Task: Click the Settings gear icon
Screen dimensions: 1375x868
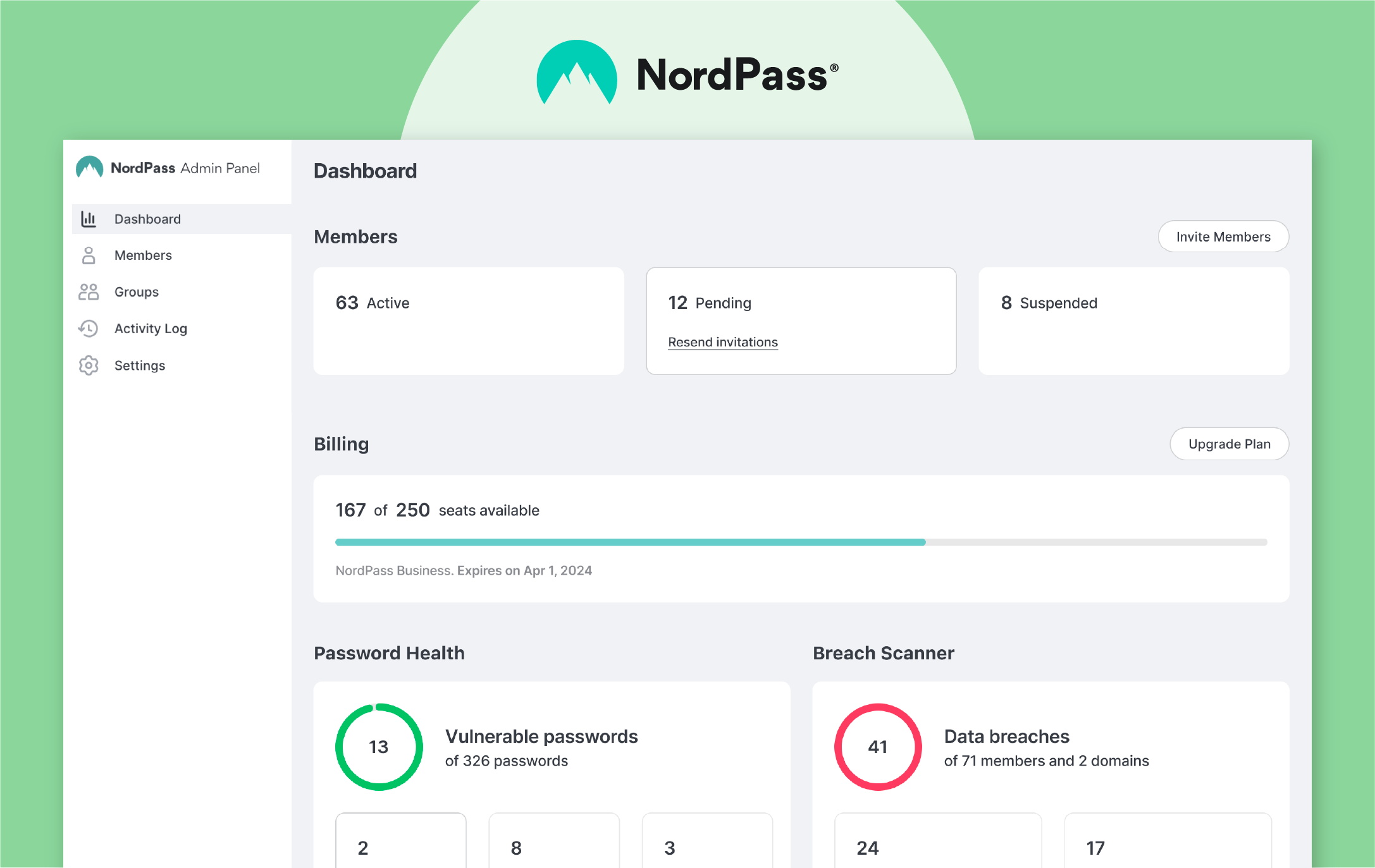Action: pos(89,365)
